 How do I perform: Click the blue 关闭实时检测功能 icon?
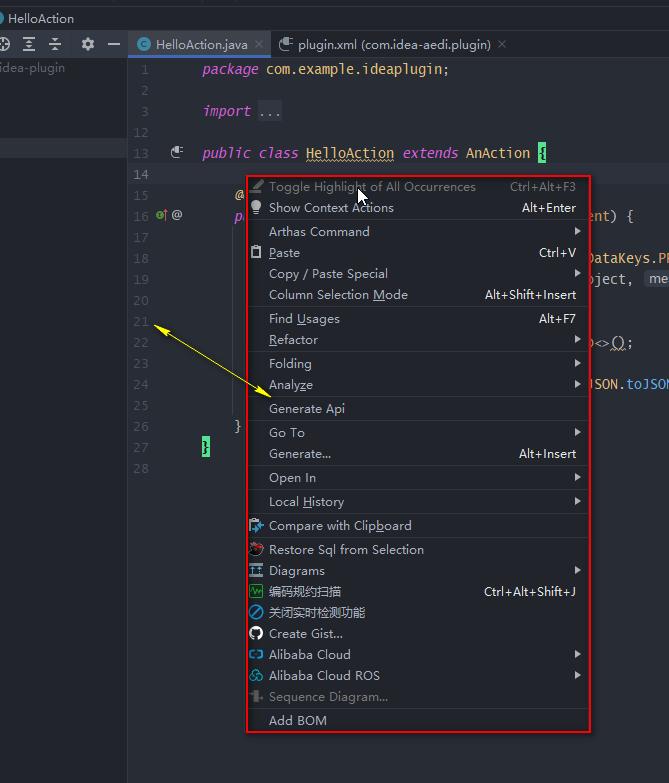(256, 612)
